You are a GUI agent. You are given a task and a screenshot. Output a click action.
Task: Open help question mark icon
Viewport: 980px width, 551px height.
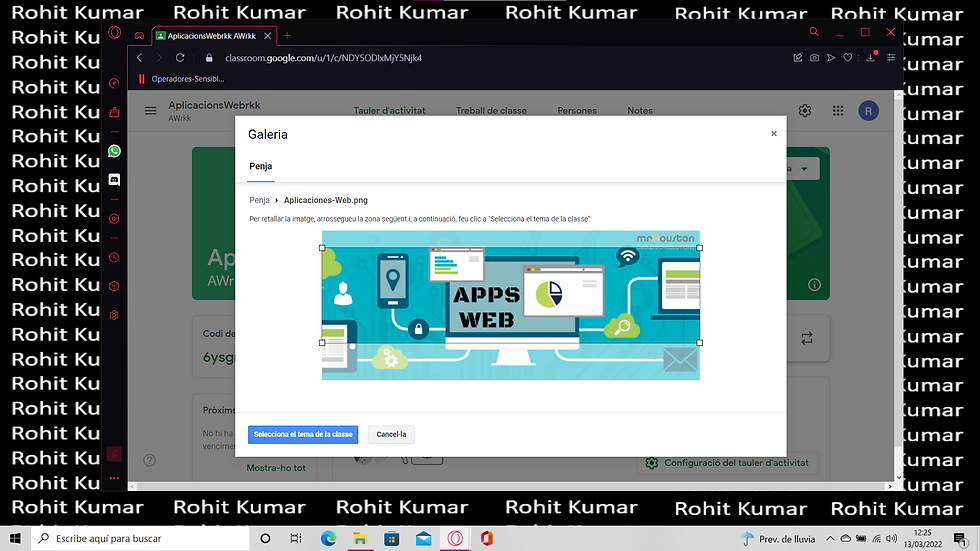(149, 460)
